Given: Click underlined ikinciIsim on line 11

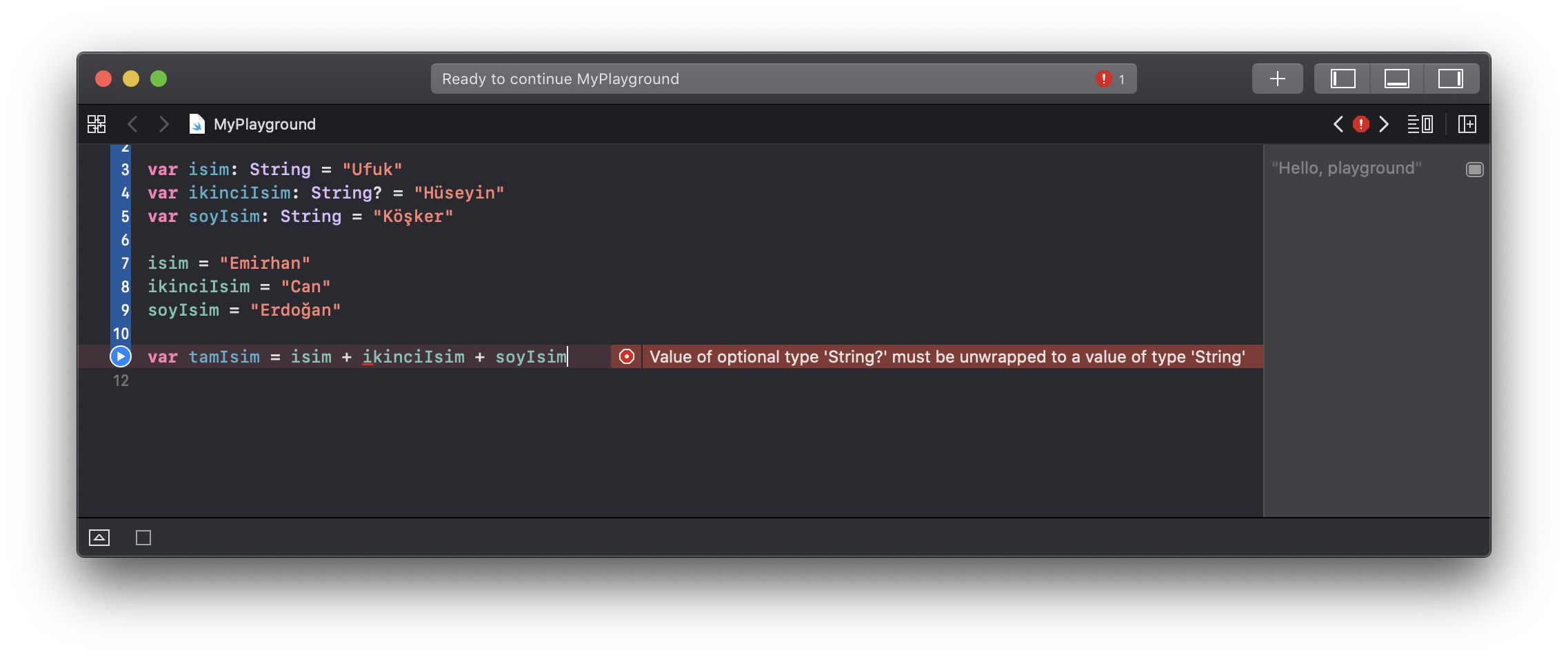Looking at the screenshot, I should (x=414, y=357).
